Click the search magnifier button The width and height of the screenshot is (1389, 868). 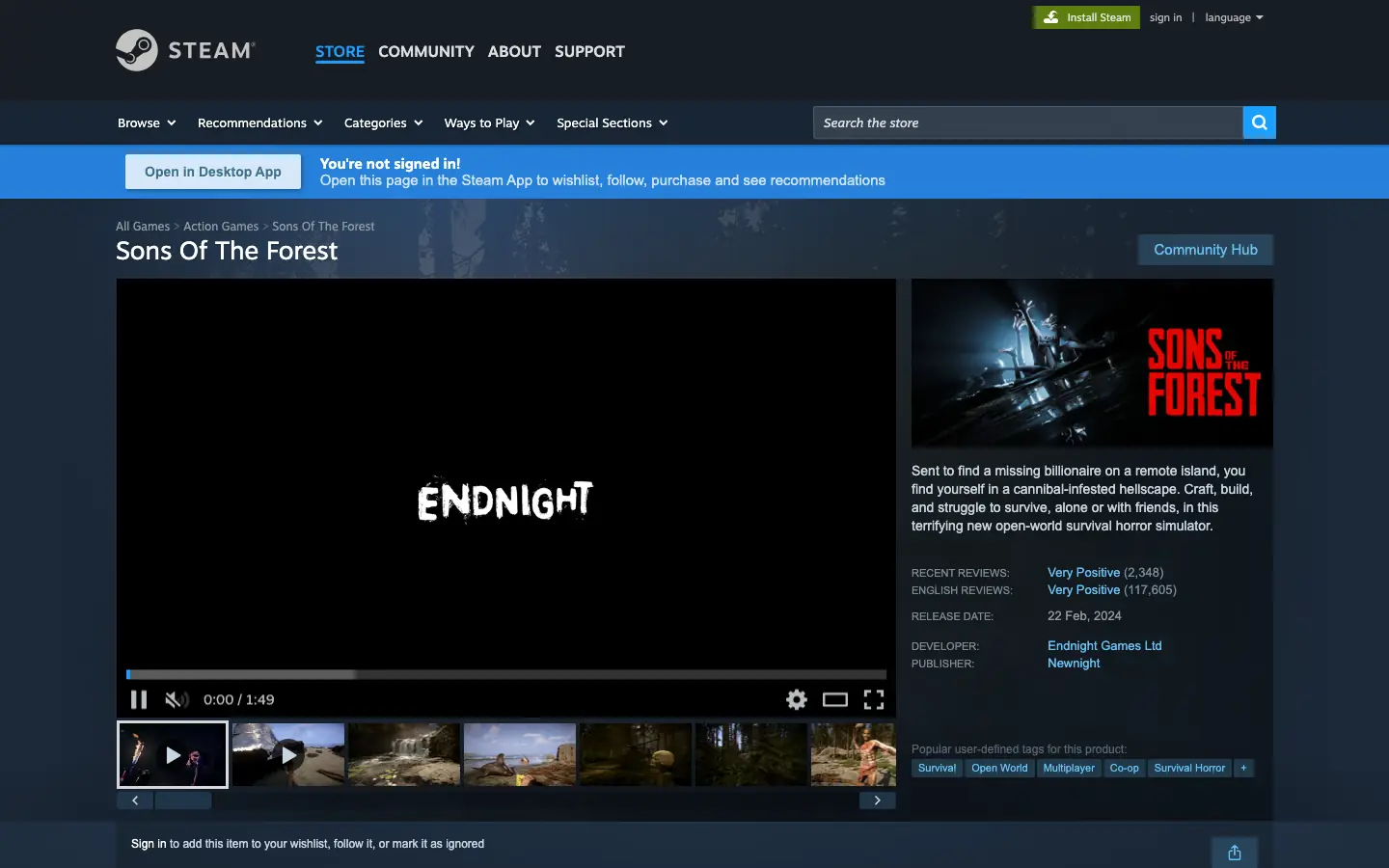tap(1259, 122)
